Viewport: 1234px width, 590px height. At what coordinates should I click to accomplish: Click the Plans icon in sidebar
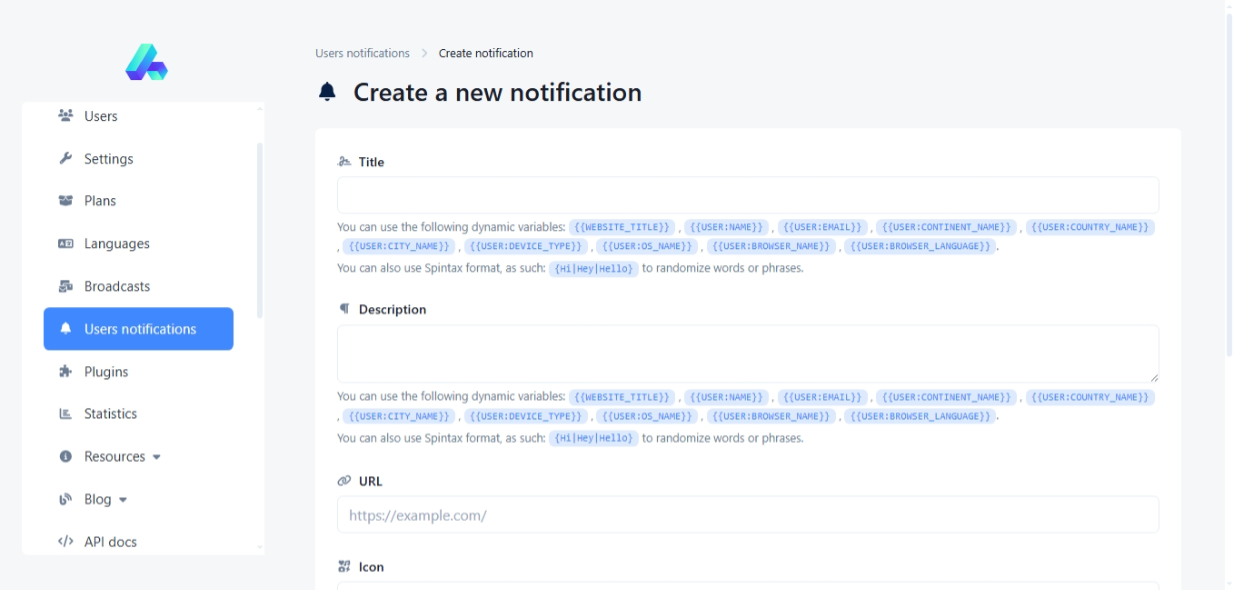coord(66,201)
